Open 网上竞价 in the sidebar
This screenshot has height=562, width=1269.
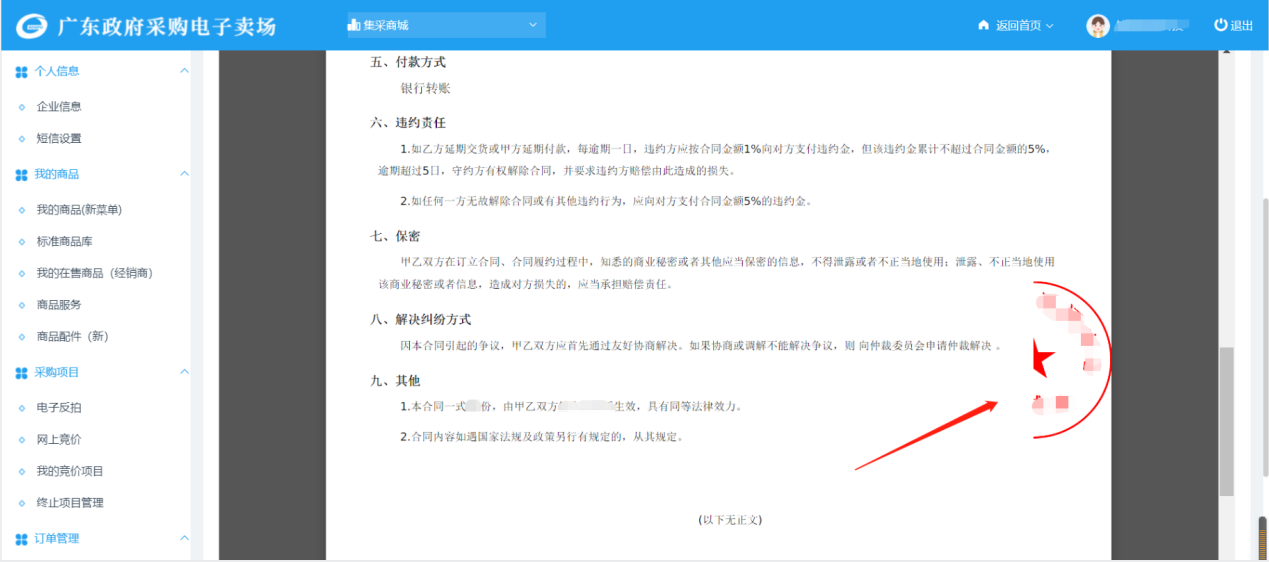59,439
